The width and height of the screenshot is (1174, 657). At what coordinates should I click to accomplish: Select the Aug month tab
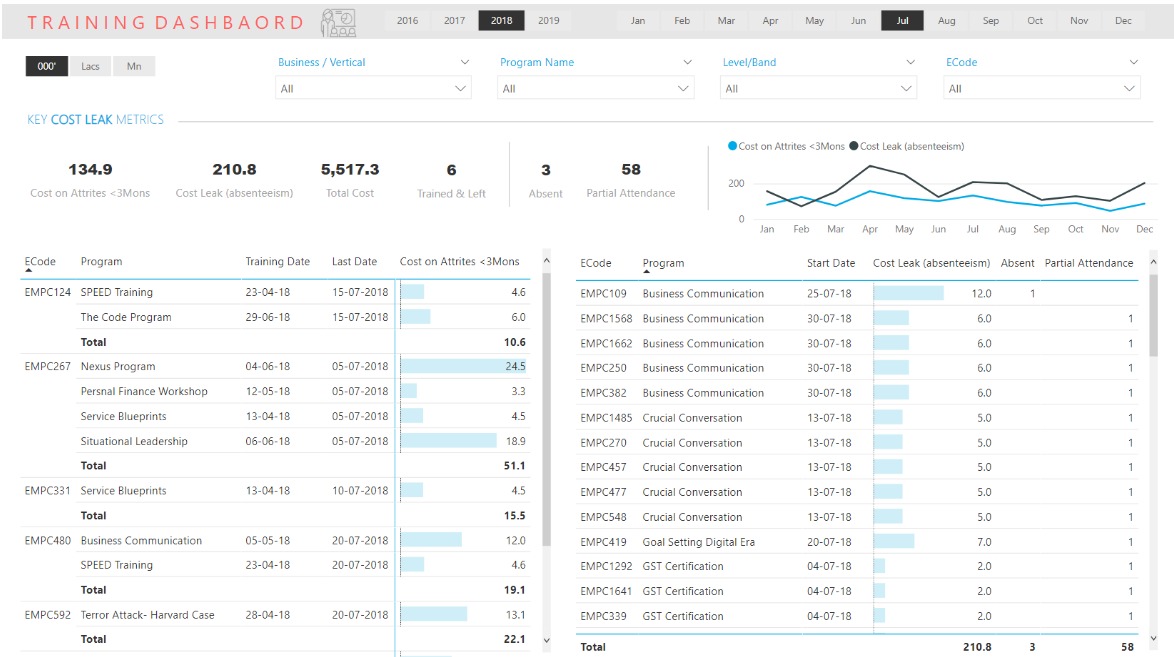[x=946, y=20]
